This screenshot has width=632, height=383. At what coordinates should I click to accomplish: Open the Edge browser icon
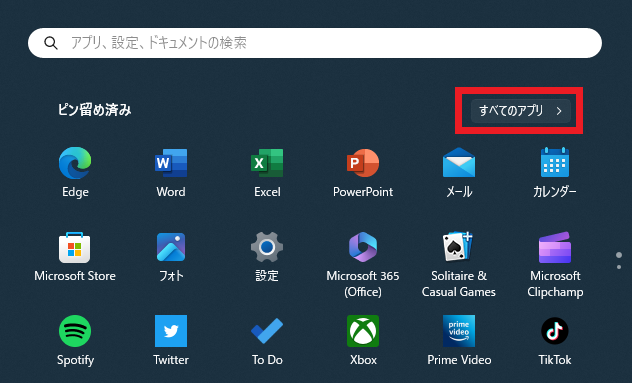click(x=75, y=163)
